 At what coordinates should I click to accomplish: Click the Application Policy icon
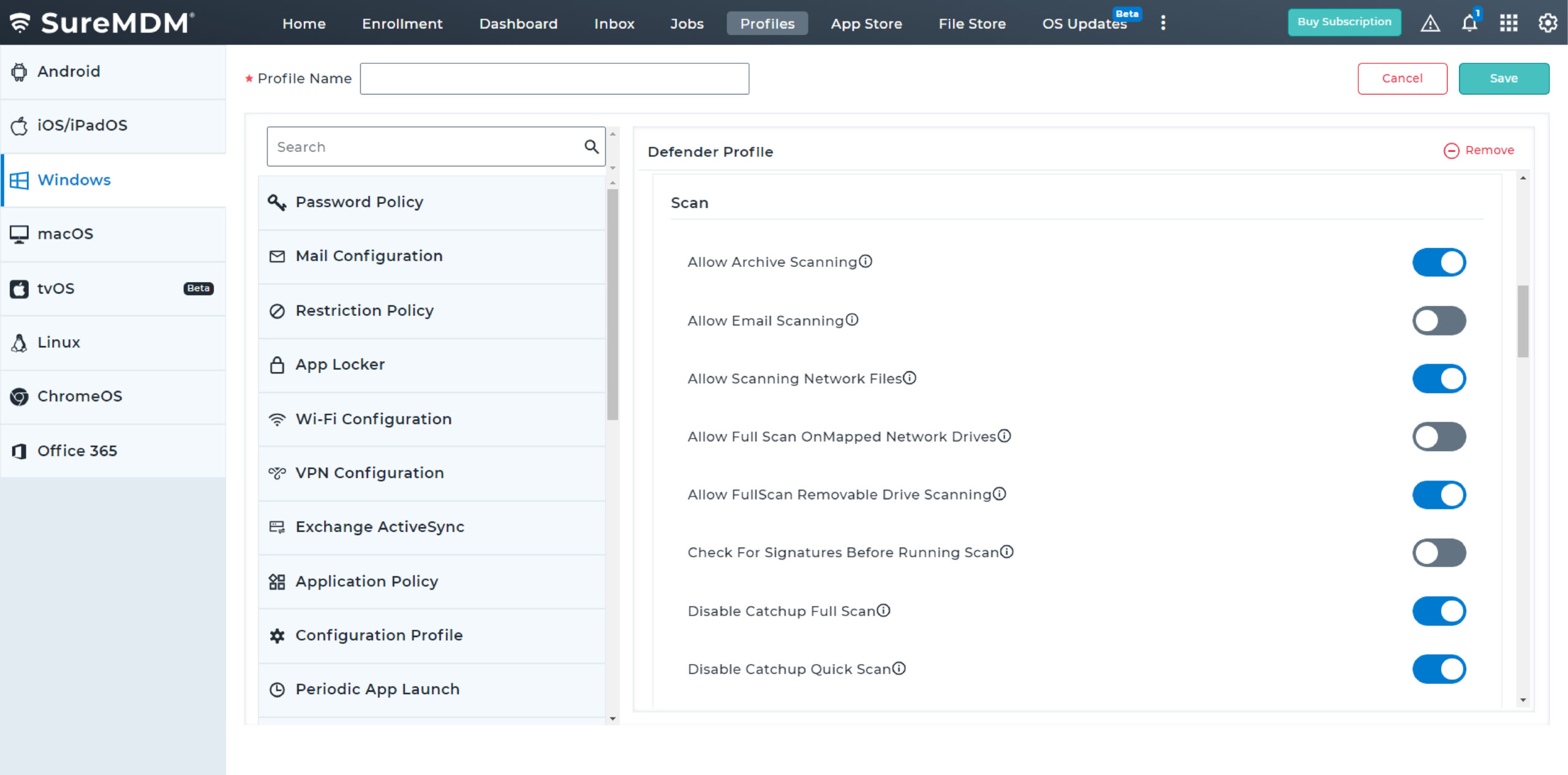pyautogui.click(x=277, y=582)
